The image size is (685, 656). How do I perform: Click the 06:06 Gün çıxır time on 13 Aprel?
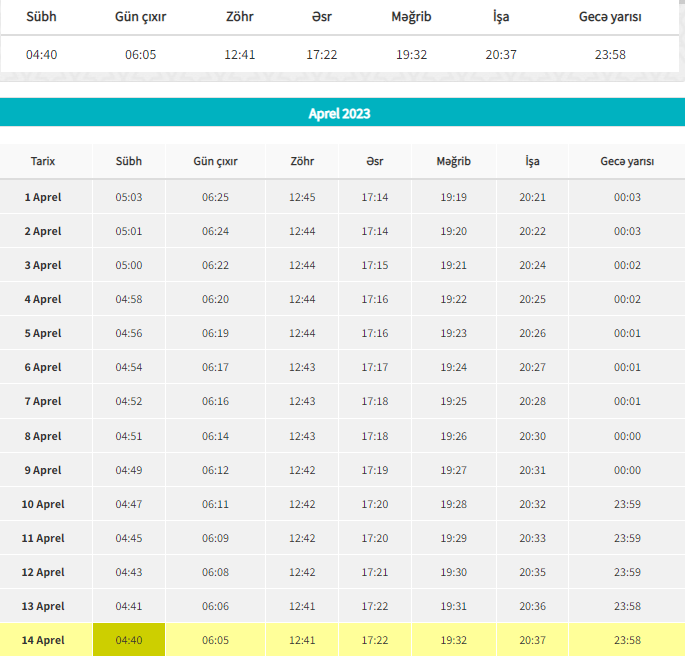215,606
